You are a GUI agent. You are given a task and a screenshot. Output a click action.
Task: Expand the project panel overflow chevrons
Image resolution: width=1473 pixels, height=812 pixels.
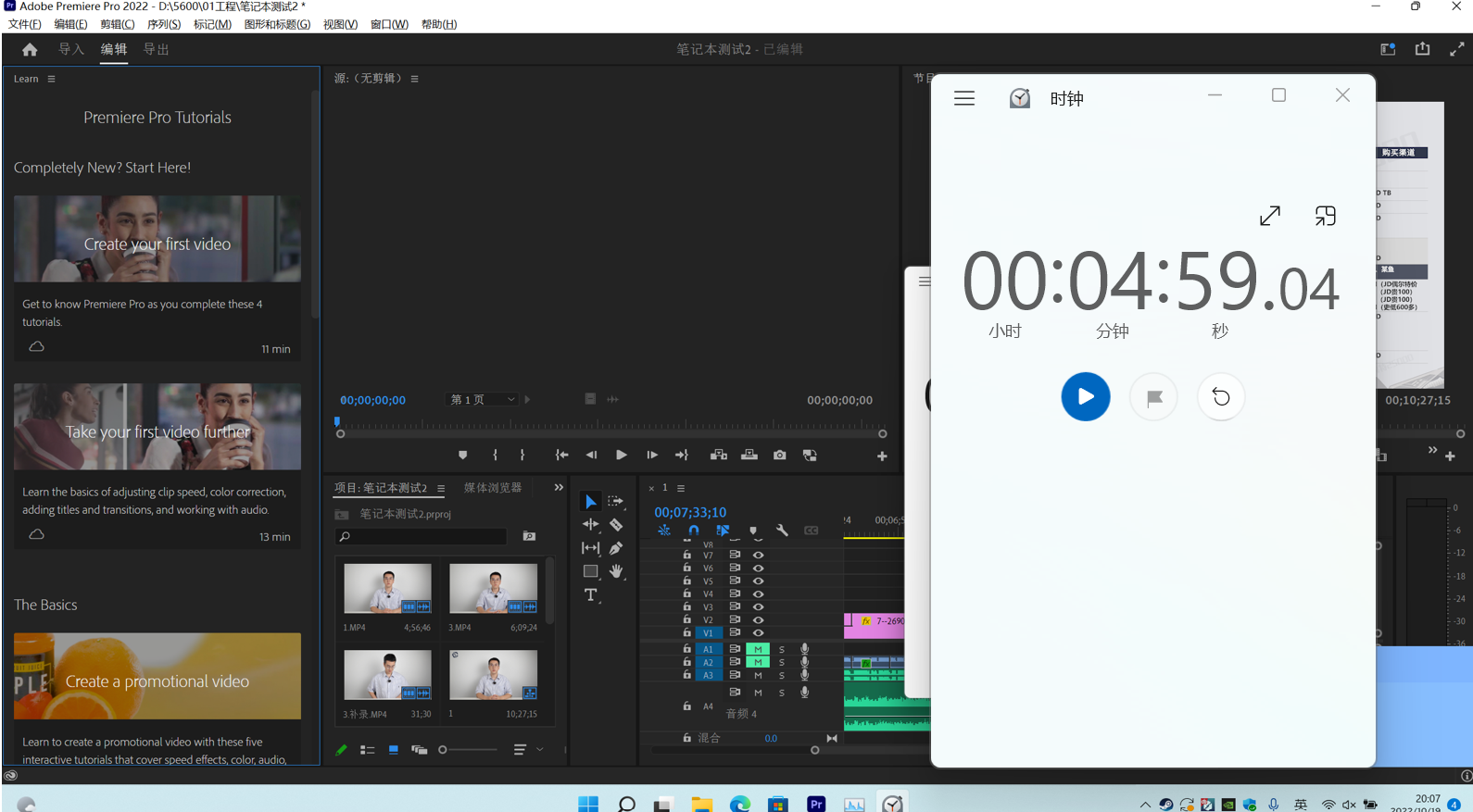[559, 487]
